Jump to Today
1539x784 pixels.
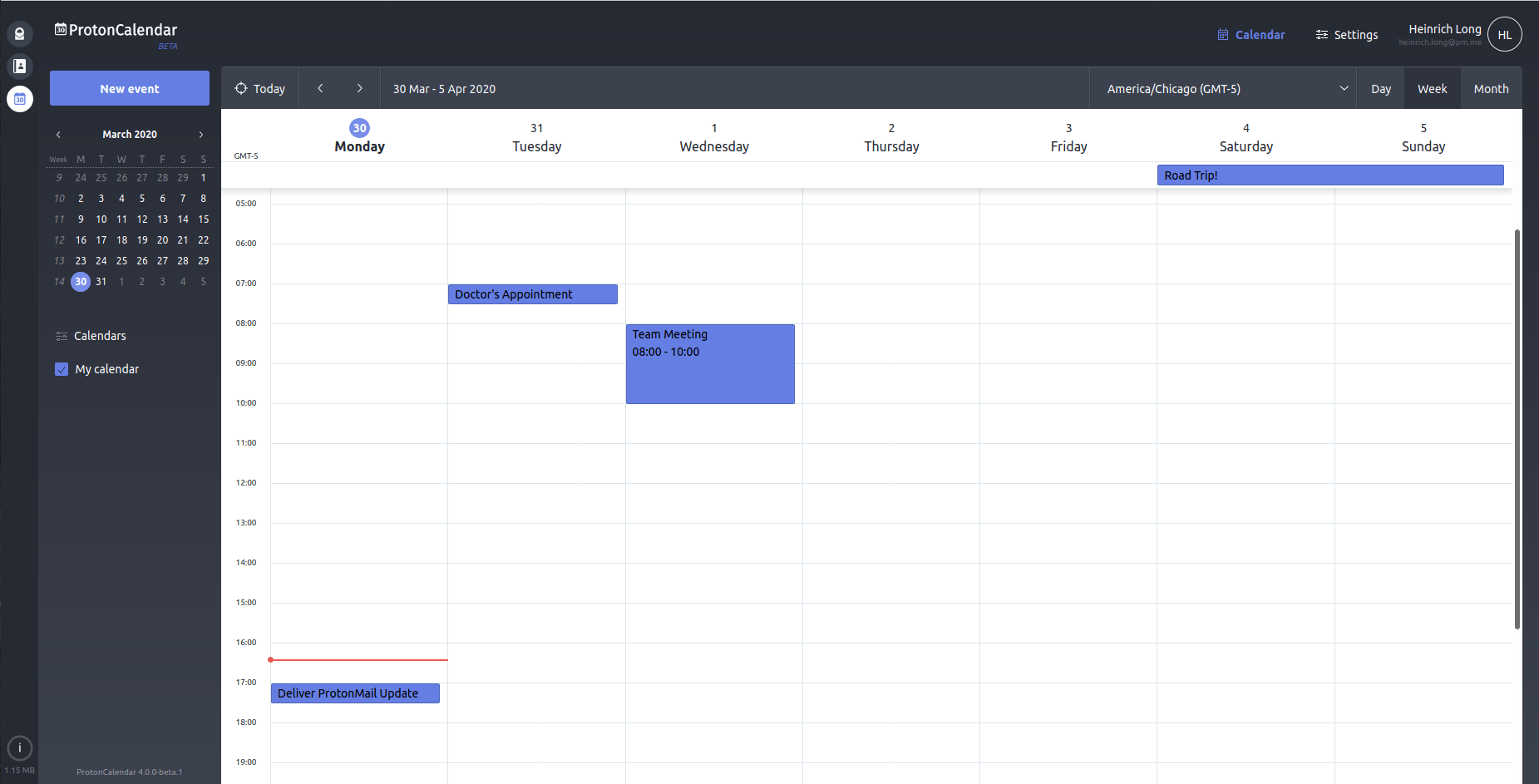(260, 88)
